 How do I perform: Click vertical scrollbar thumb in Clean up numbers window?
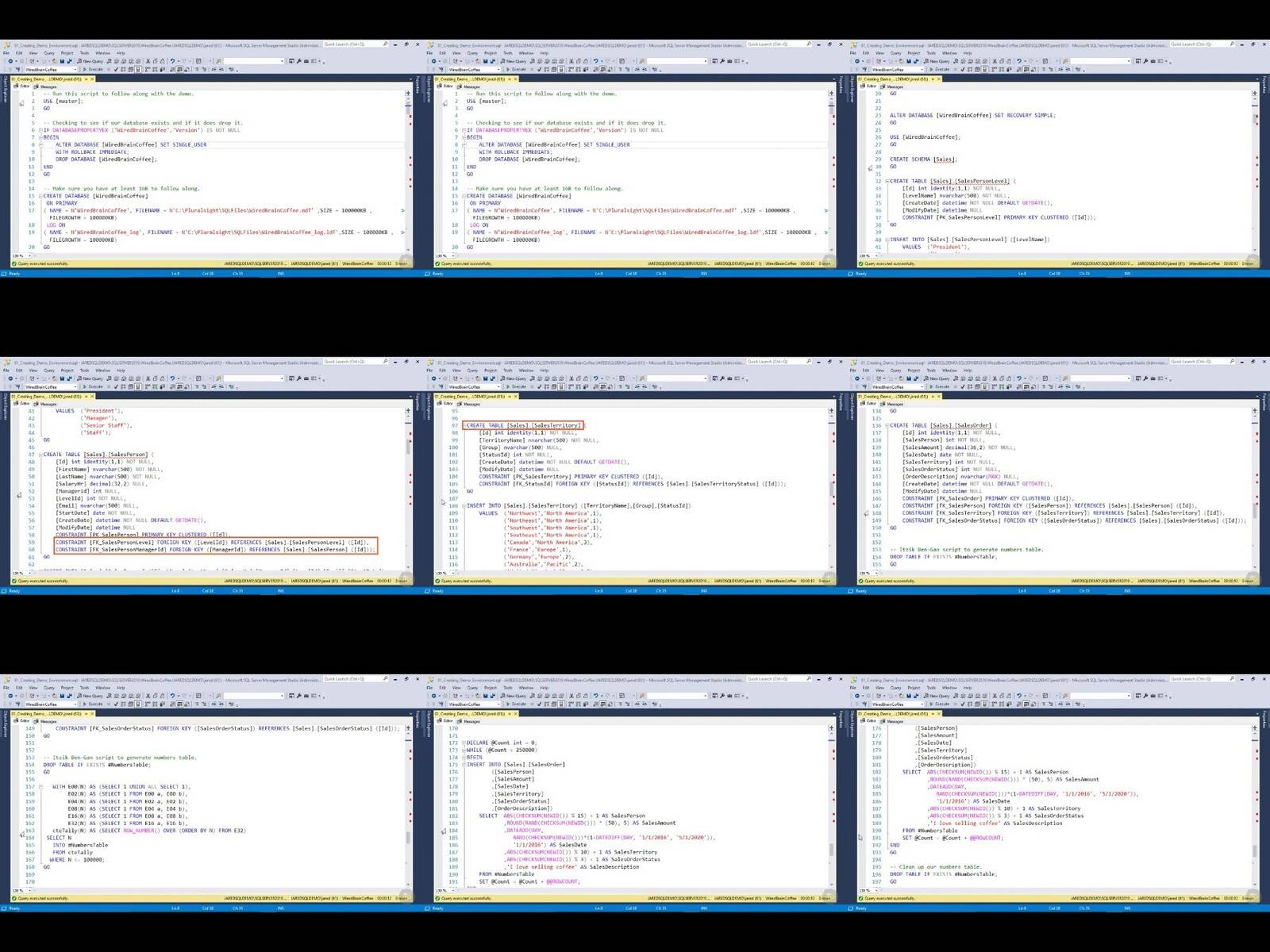click(1255, 850)
